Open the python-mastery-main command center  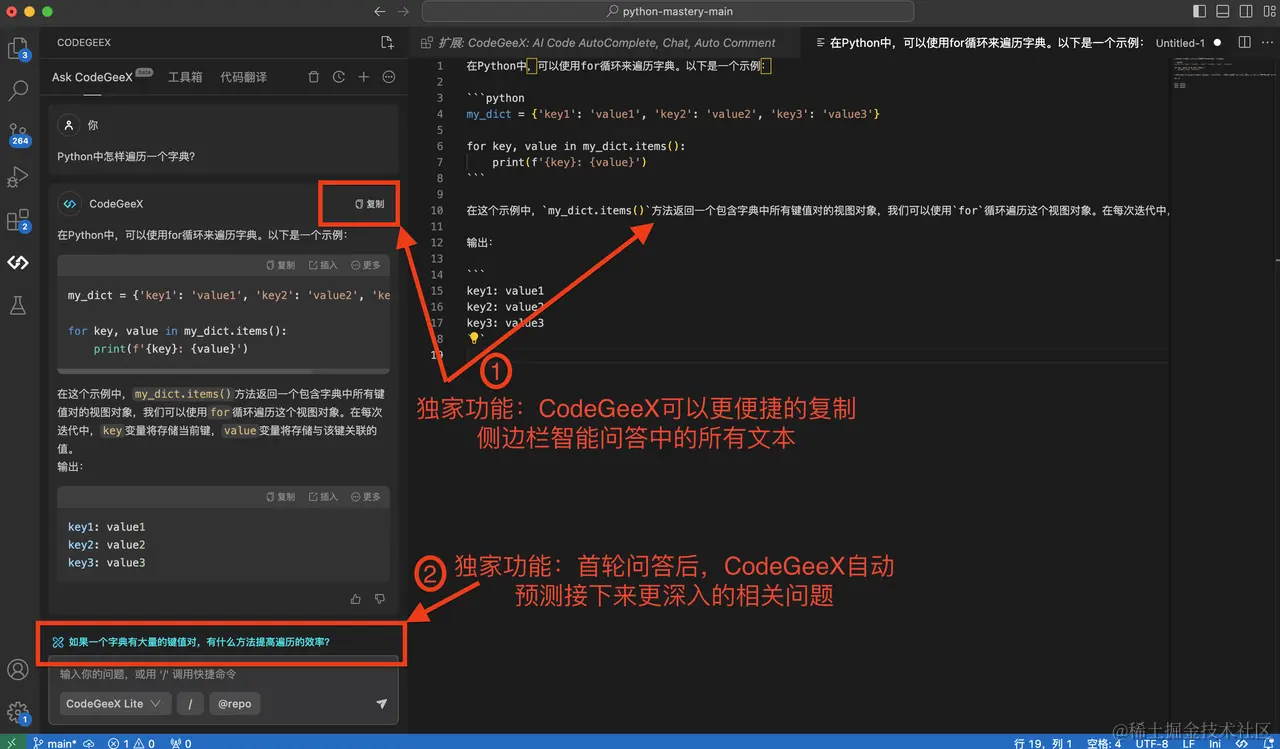tap(668, 12)
